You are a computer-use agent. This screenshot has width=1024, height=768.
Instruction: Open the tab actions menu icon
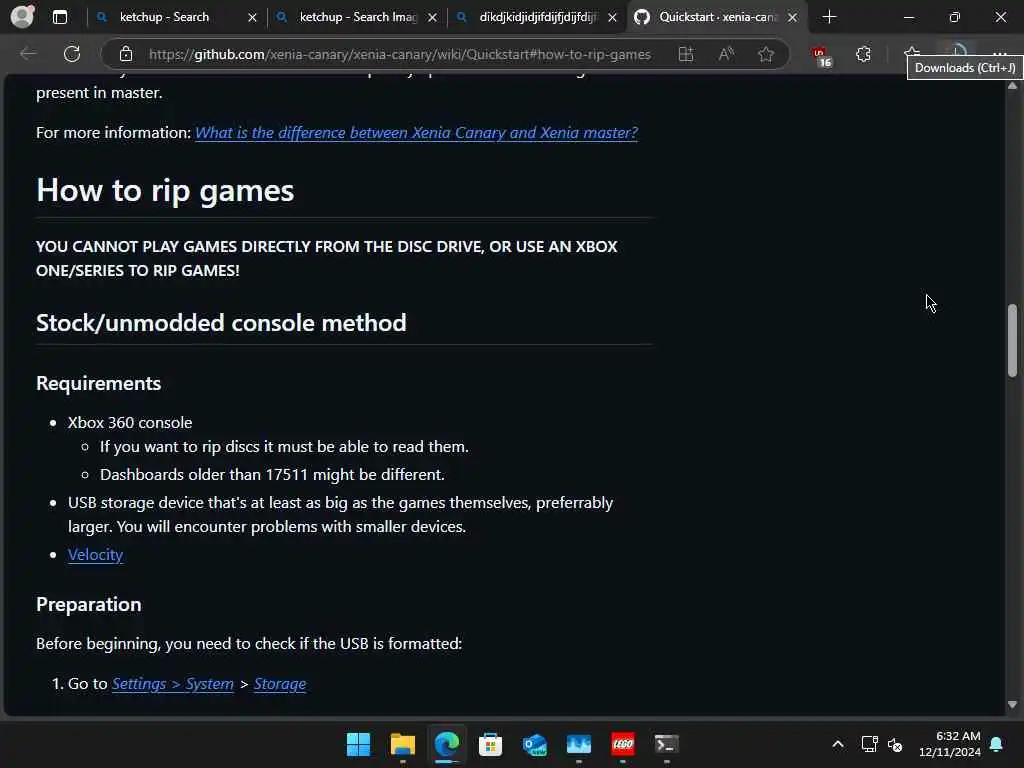click(60, 17)
